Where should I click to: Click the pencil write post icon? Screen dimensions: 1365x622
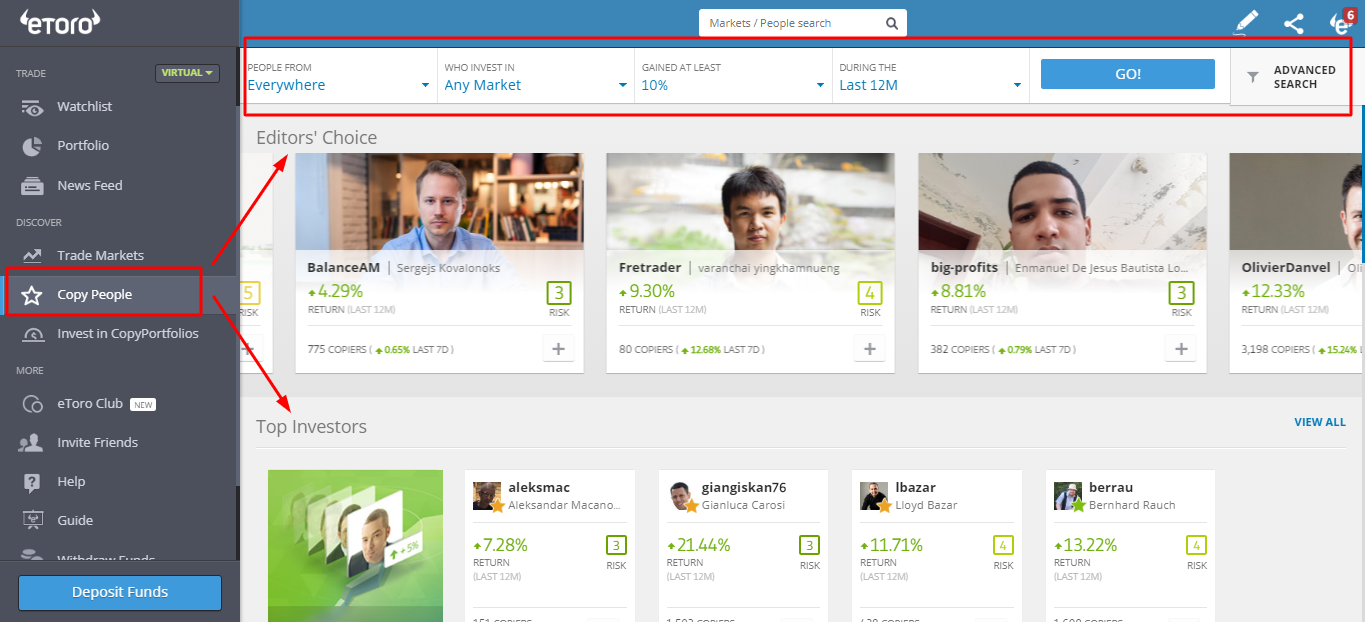1246,22
